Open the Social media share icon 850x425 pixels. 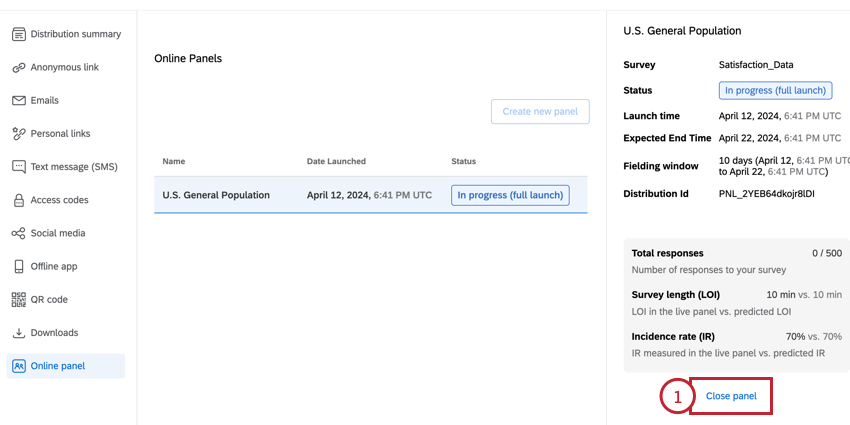coord(19,234)
